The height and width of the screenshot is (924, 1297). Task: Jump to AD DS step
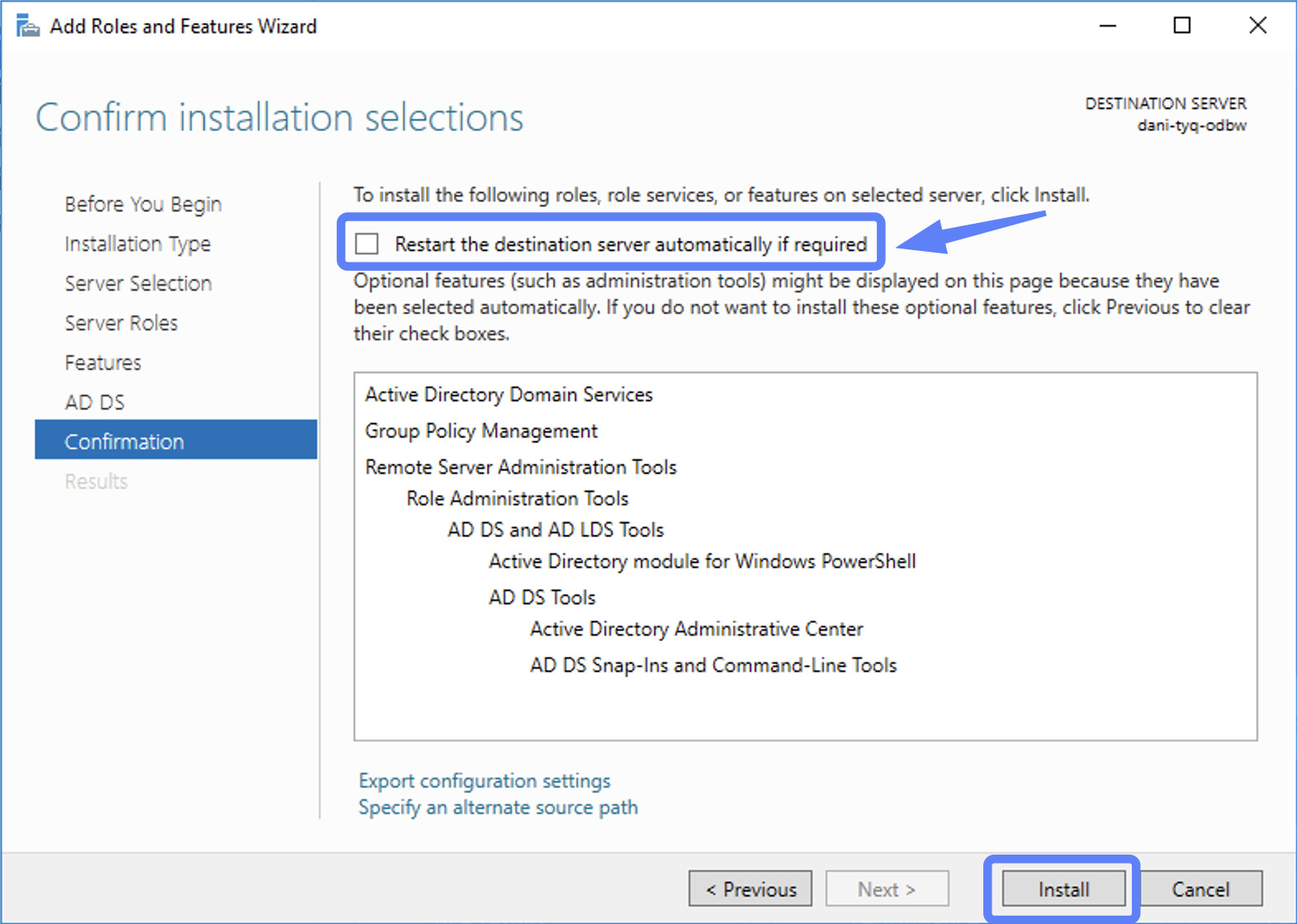tap(95, 402)
